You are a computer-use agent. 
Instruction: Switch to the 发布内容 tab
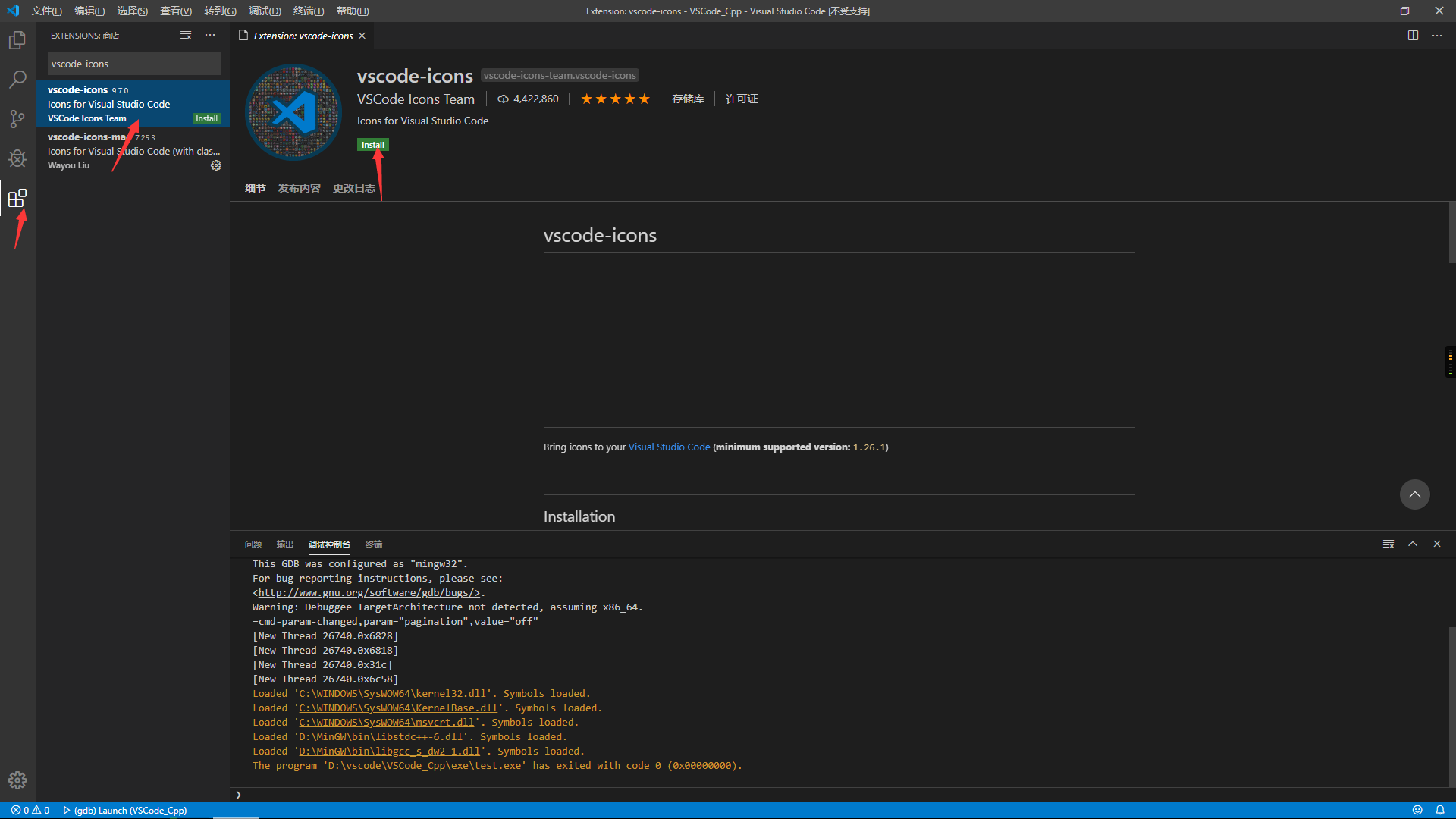pos(299,188)
